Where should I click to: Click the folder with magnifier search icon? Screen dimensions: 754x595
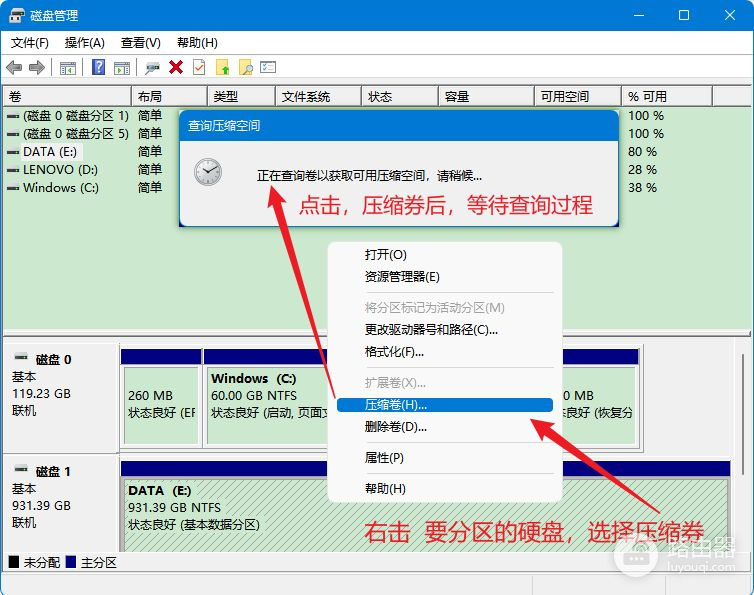pyautogui.click(x=246, y=67)
